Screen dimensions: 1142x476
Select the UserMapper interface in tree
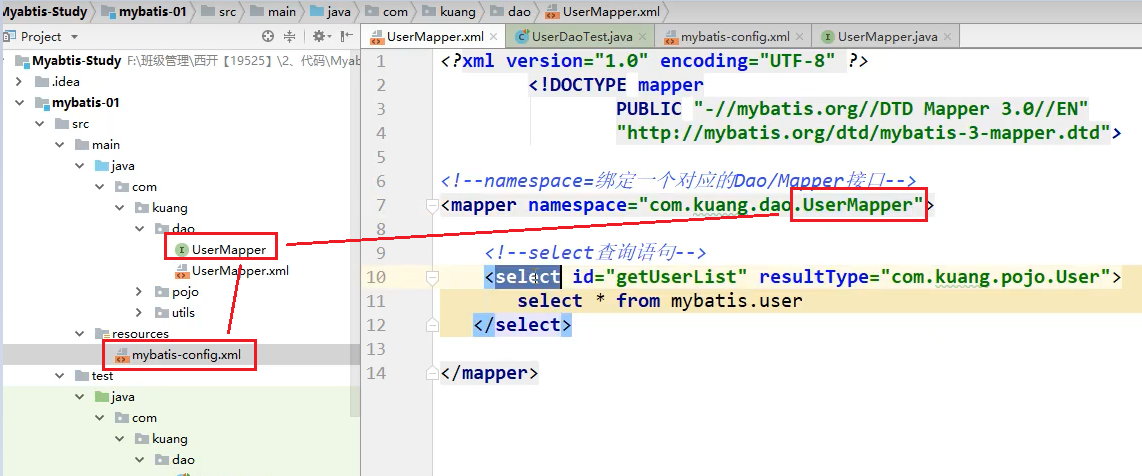pos(221,250)
